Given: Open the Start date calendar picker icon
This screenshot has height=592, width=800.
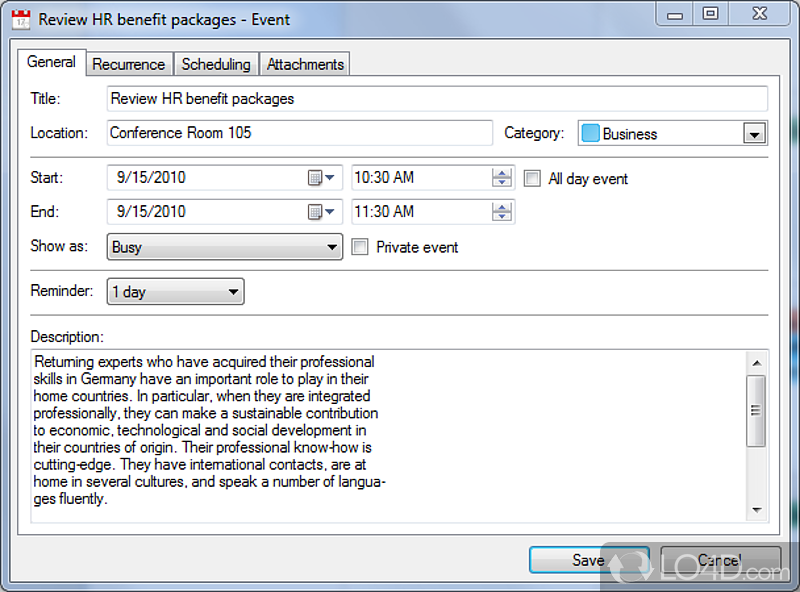Looking at the screenshot, I should [315, 178].
